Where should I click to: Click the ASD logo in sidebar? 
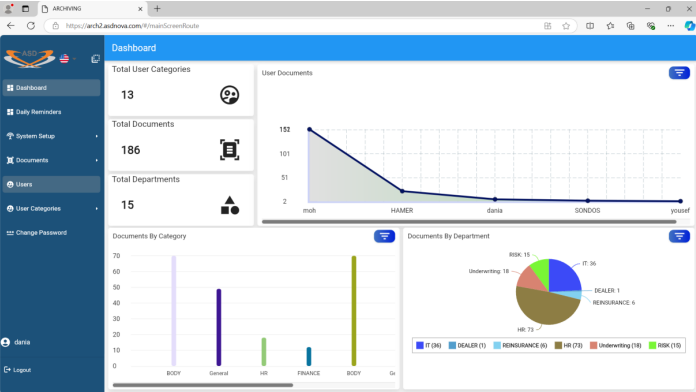point(29,59)
